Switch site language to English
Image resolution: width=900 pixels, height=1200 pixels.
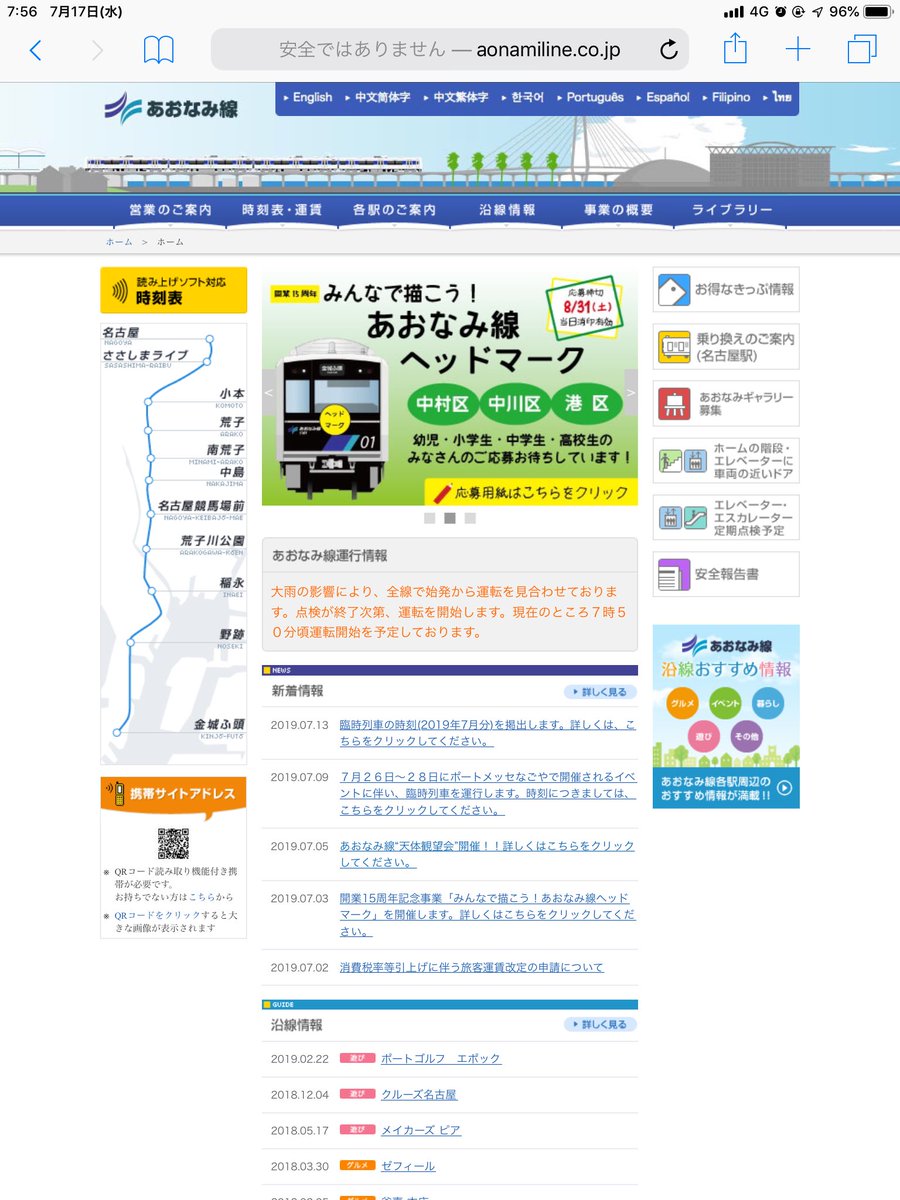point(306,97)
